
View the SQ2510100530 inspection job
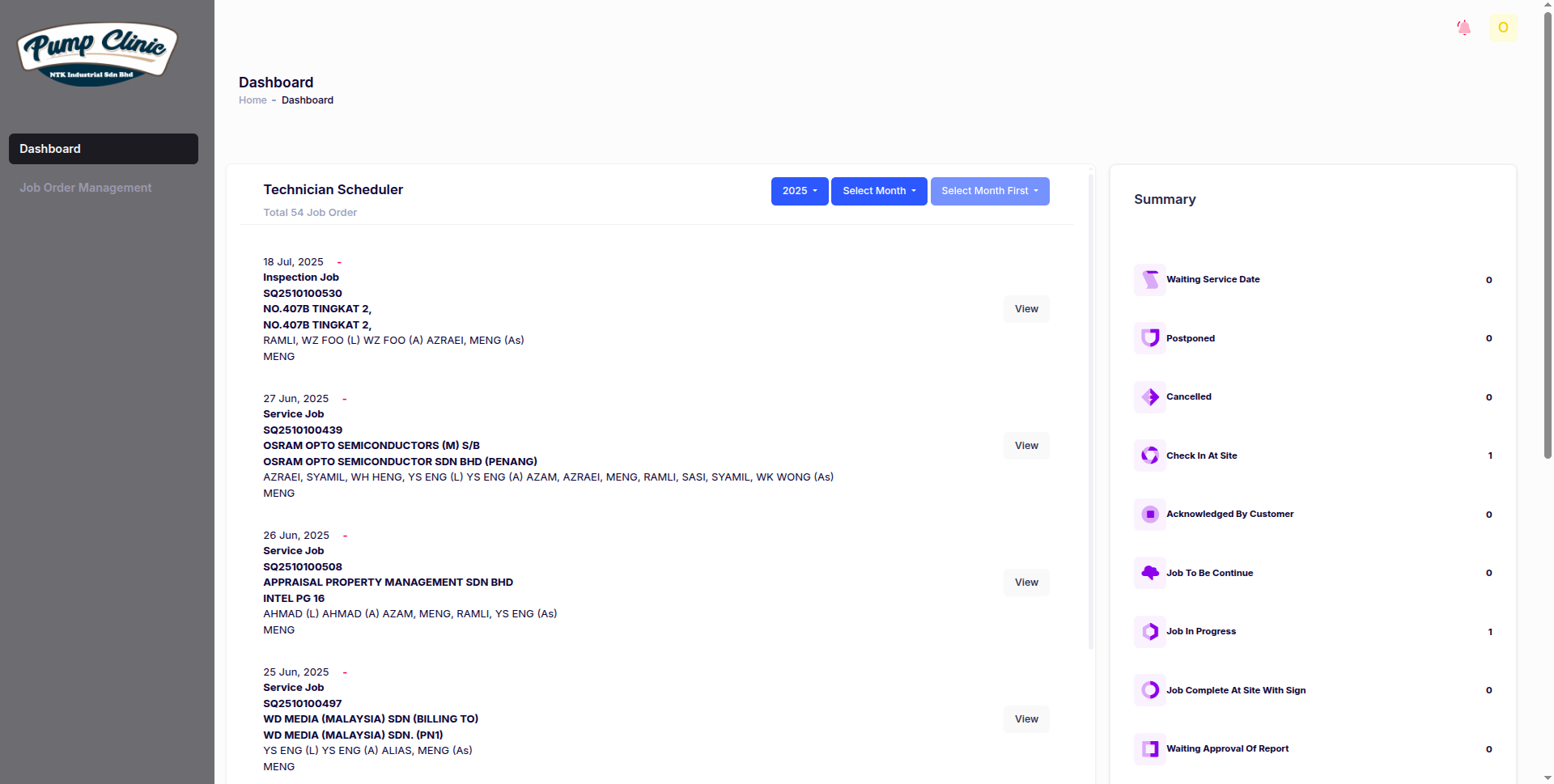tap(1025, 309)
